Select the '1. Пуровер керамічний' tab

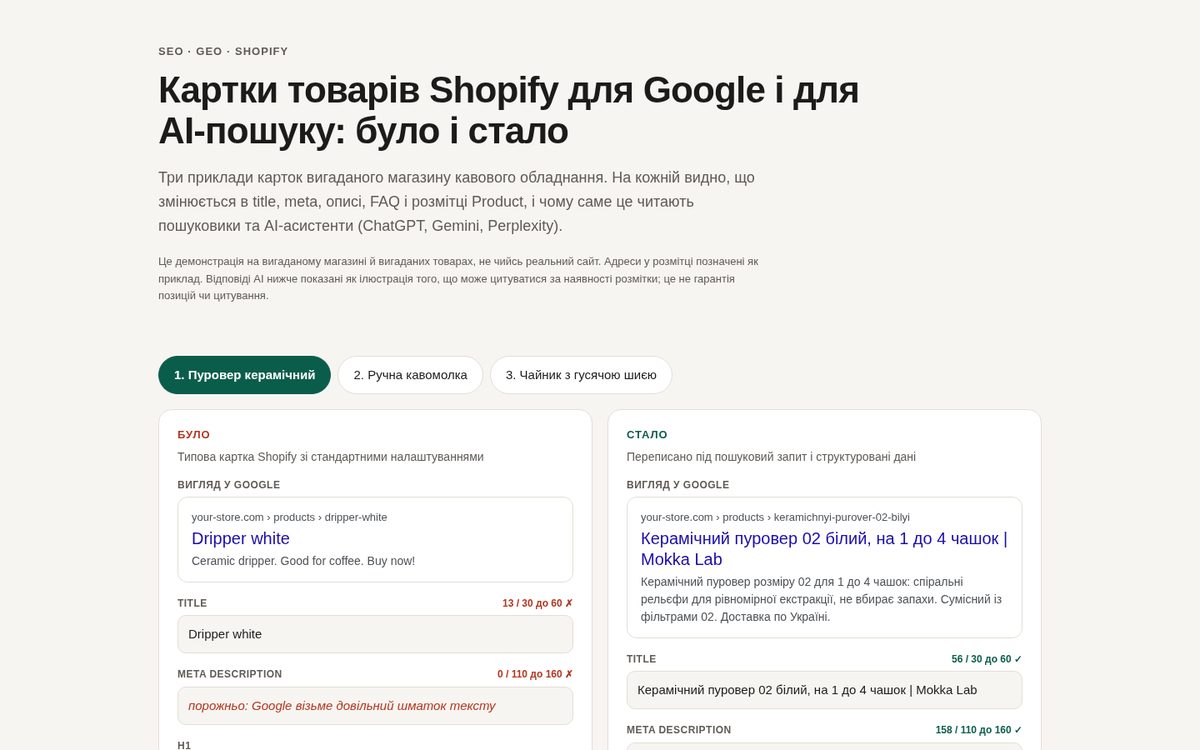[244, 375]
